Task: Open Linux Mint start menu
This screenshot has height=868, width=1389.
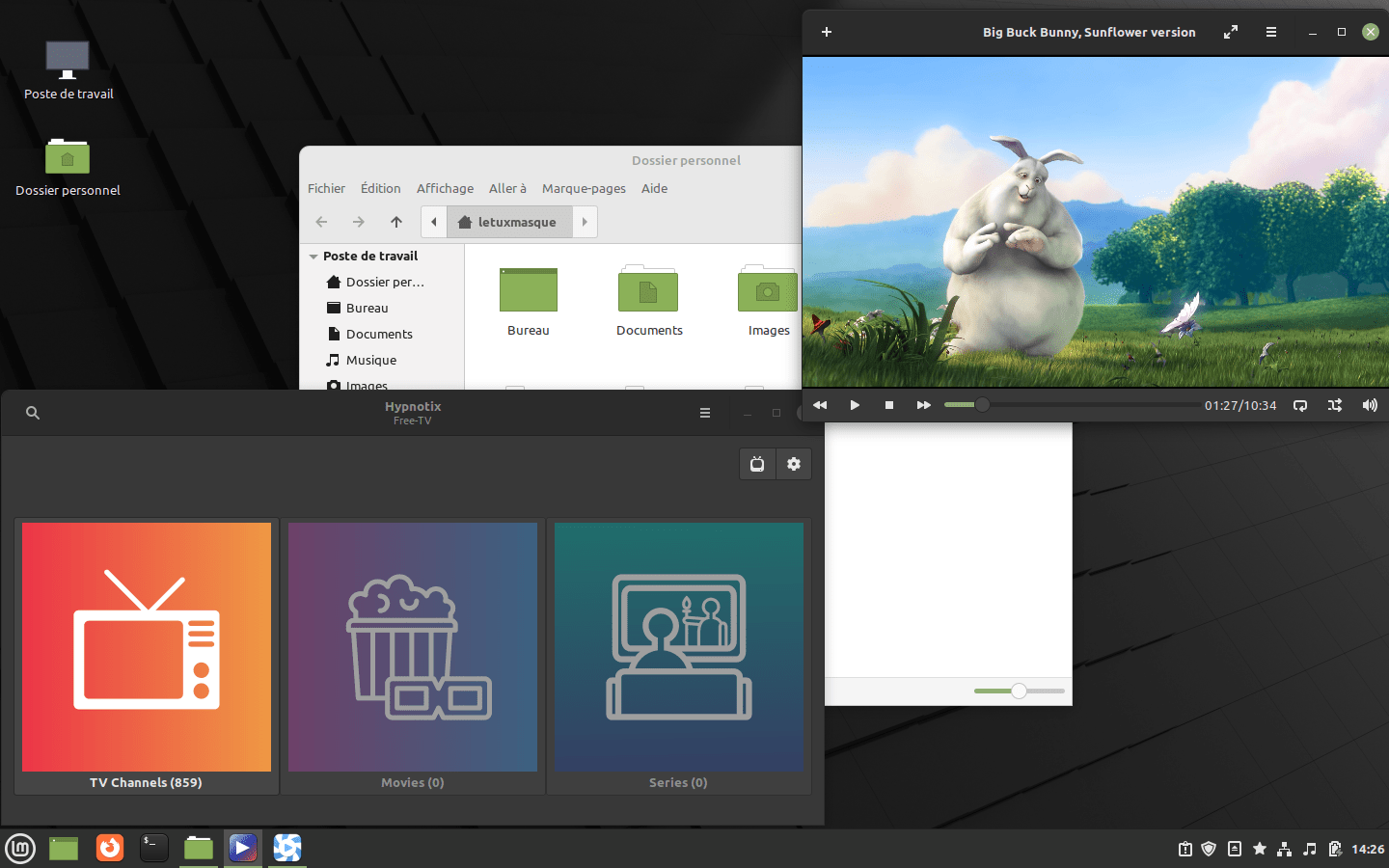Action: tap(20, 849)
